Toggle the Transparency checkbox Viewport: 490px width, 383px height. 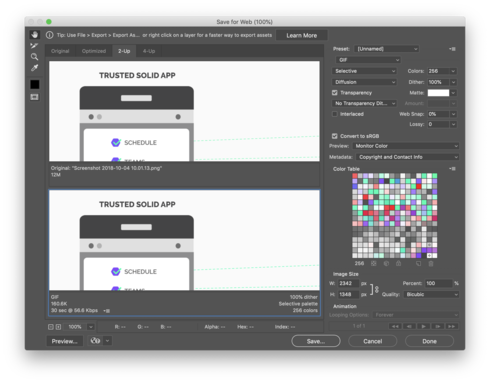[335, 93]
